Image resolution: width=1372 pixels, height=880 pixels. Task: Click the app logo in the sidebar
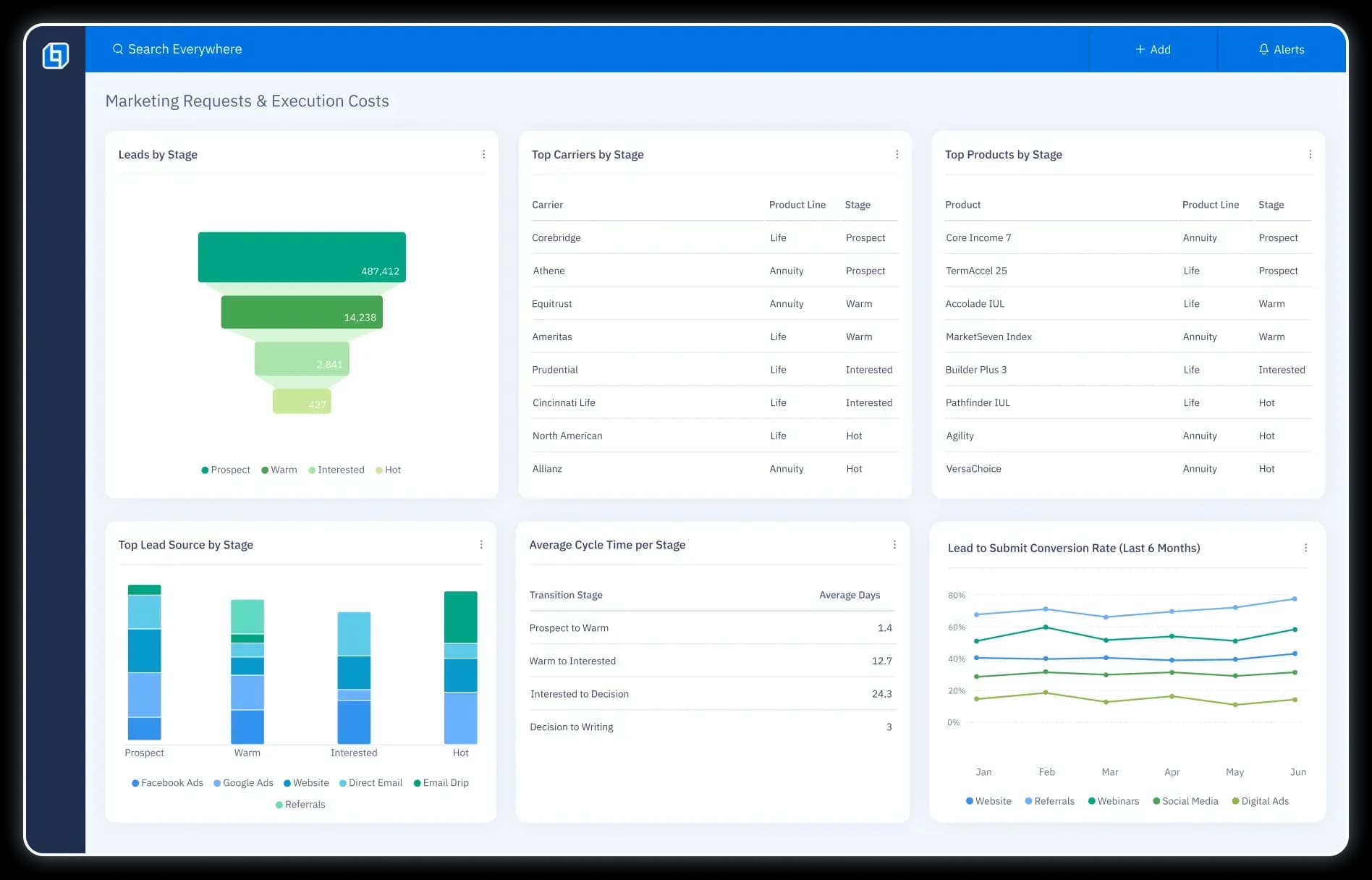pyautogui.click(x=56, y=56)
